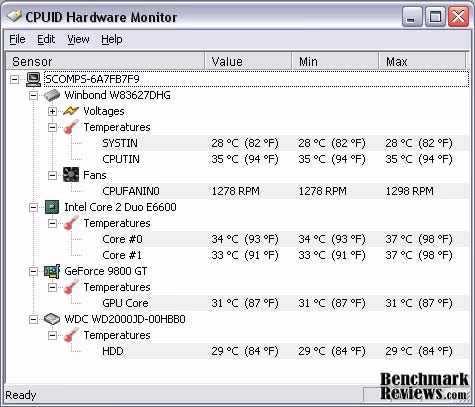475x407 pixels.
Task: Collapse the Winbond W83627DHG node
Action: pyautogui.click(x=33, y=95)
